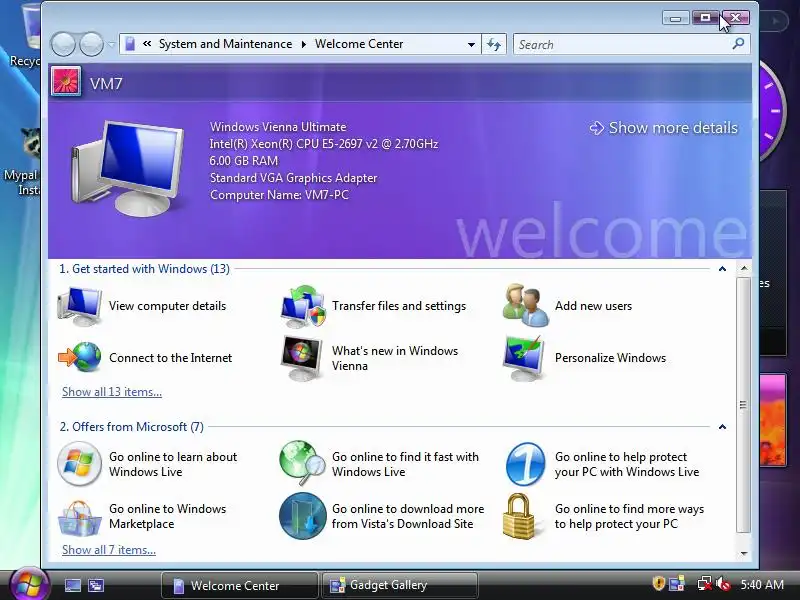The image size is (800, 600).
Task: Open the recent pages dropdown arrow
Action: coord(111,44)
